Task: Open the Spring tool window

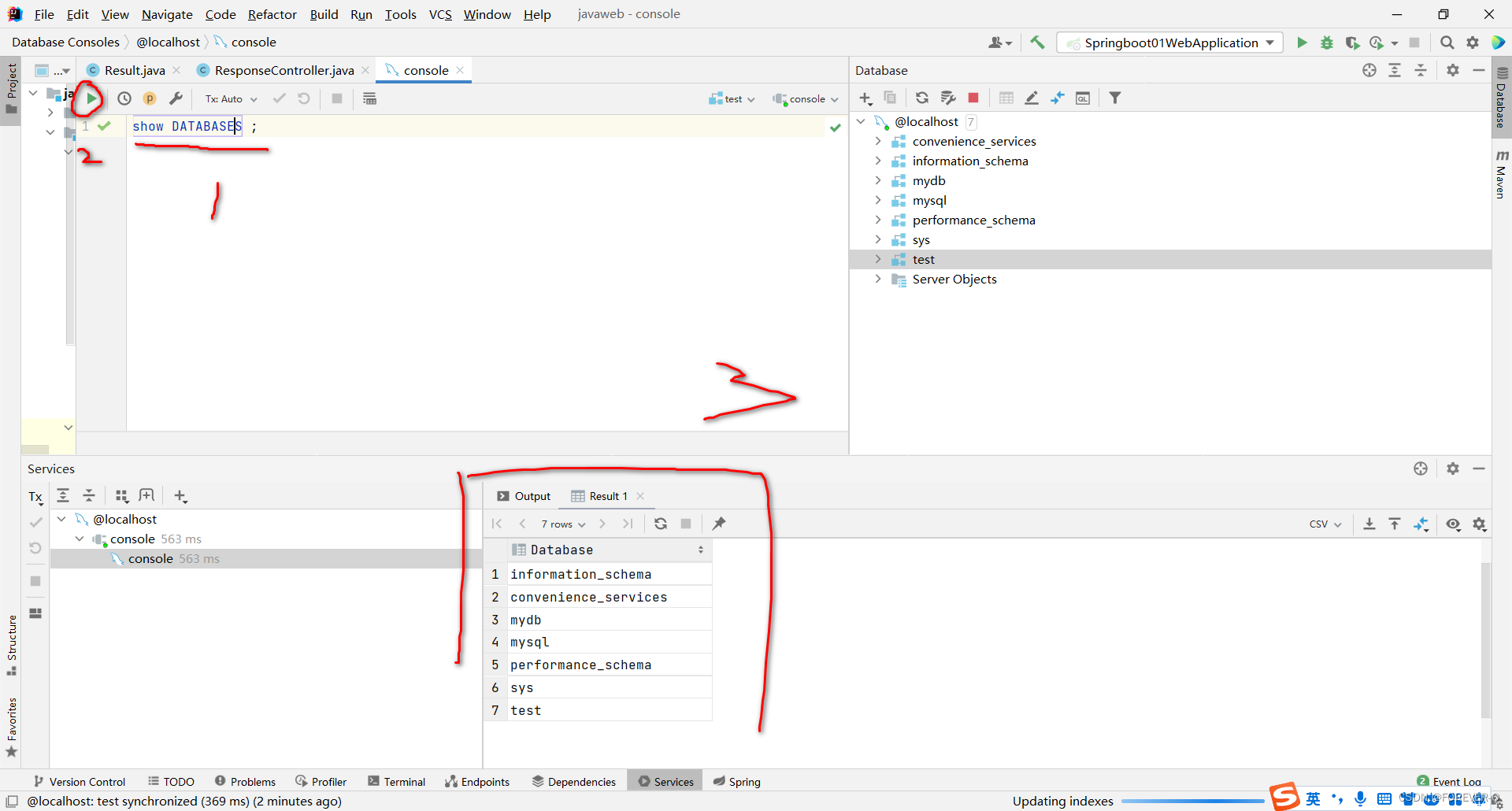Action: coord(737,782)
